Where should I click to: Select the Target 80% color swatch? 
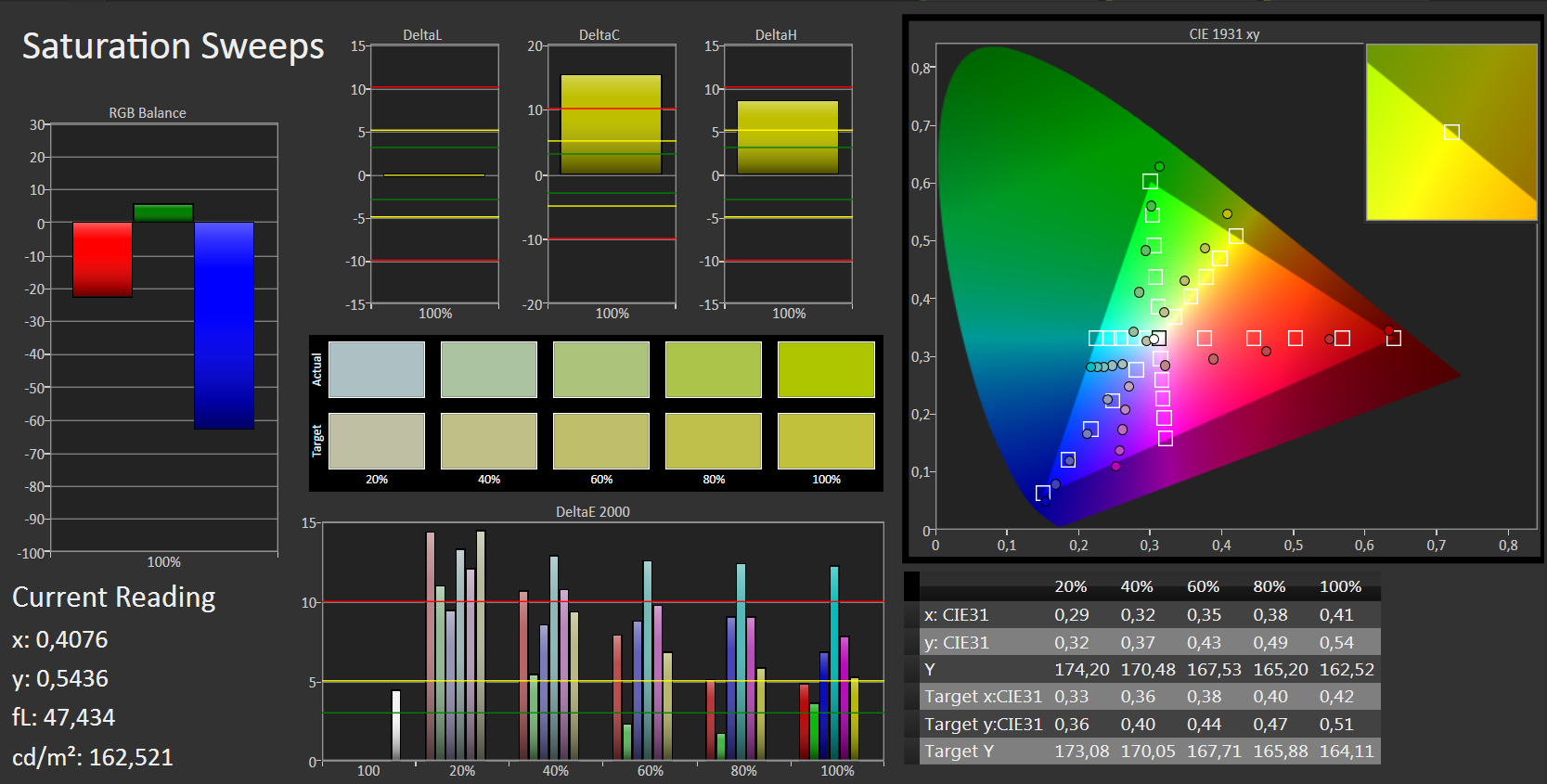click(714, 441)
